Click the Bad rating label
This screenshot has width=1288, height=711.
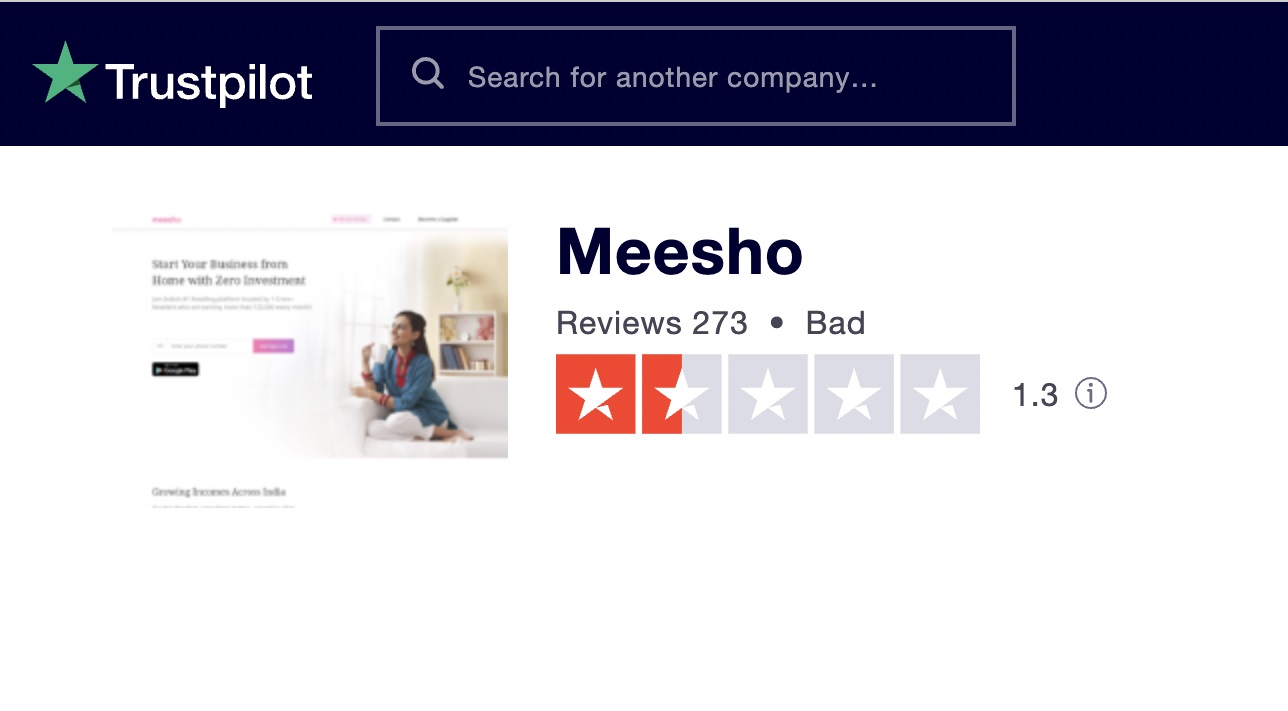(x=836, y=322)
